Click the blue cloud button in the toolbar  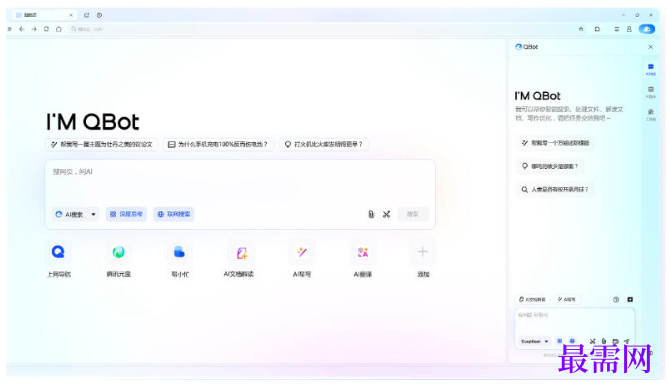click(646, 29)
